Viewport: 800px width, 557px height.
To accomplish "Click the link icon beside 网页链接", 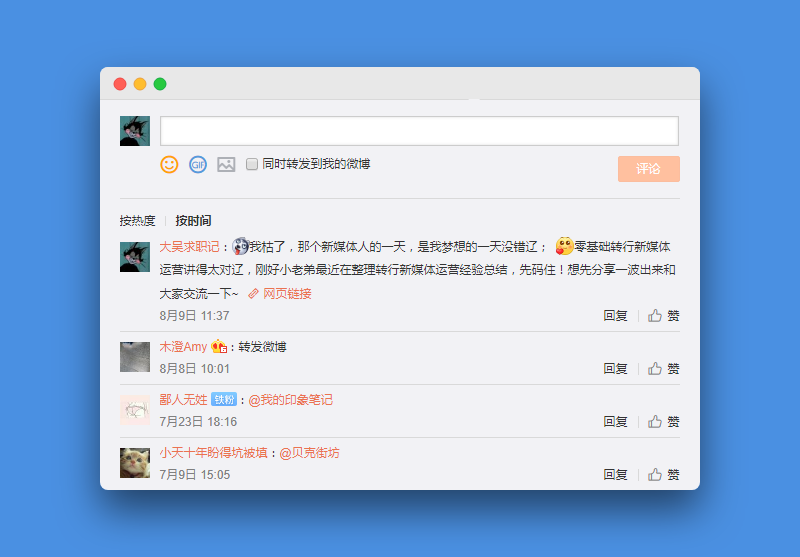I will tap(253, 294).
